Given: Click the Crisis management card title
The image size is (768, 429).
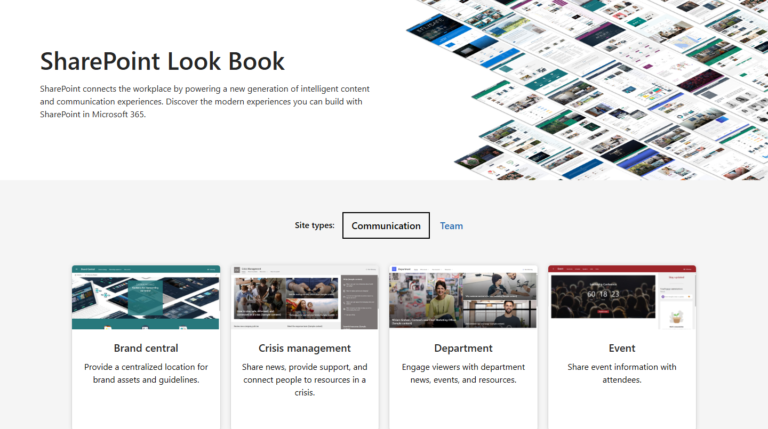Looking at the screenshot, I should (304, 348).
